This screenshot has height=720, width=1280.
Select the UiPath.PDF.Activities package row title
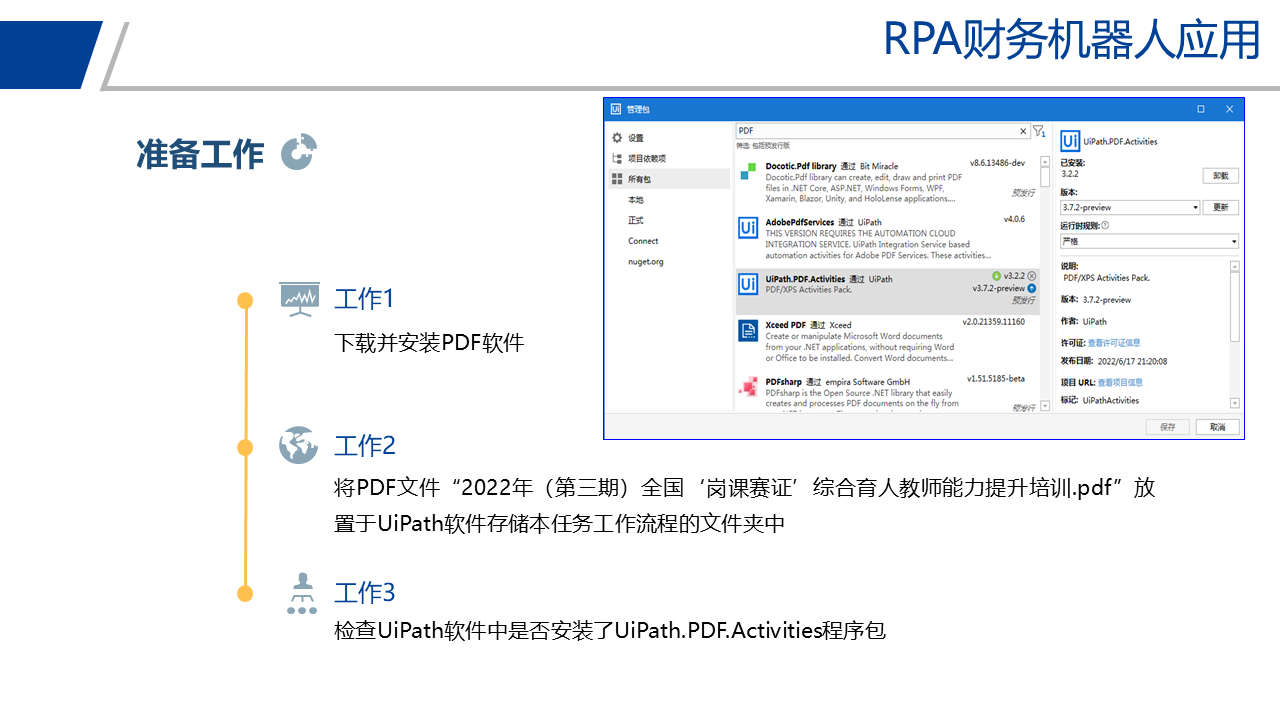click(806, 279)
